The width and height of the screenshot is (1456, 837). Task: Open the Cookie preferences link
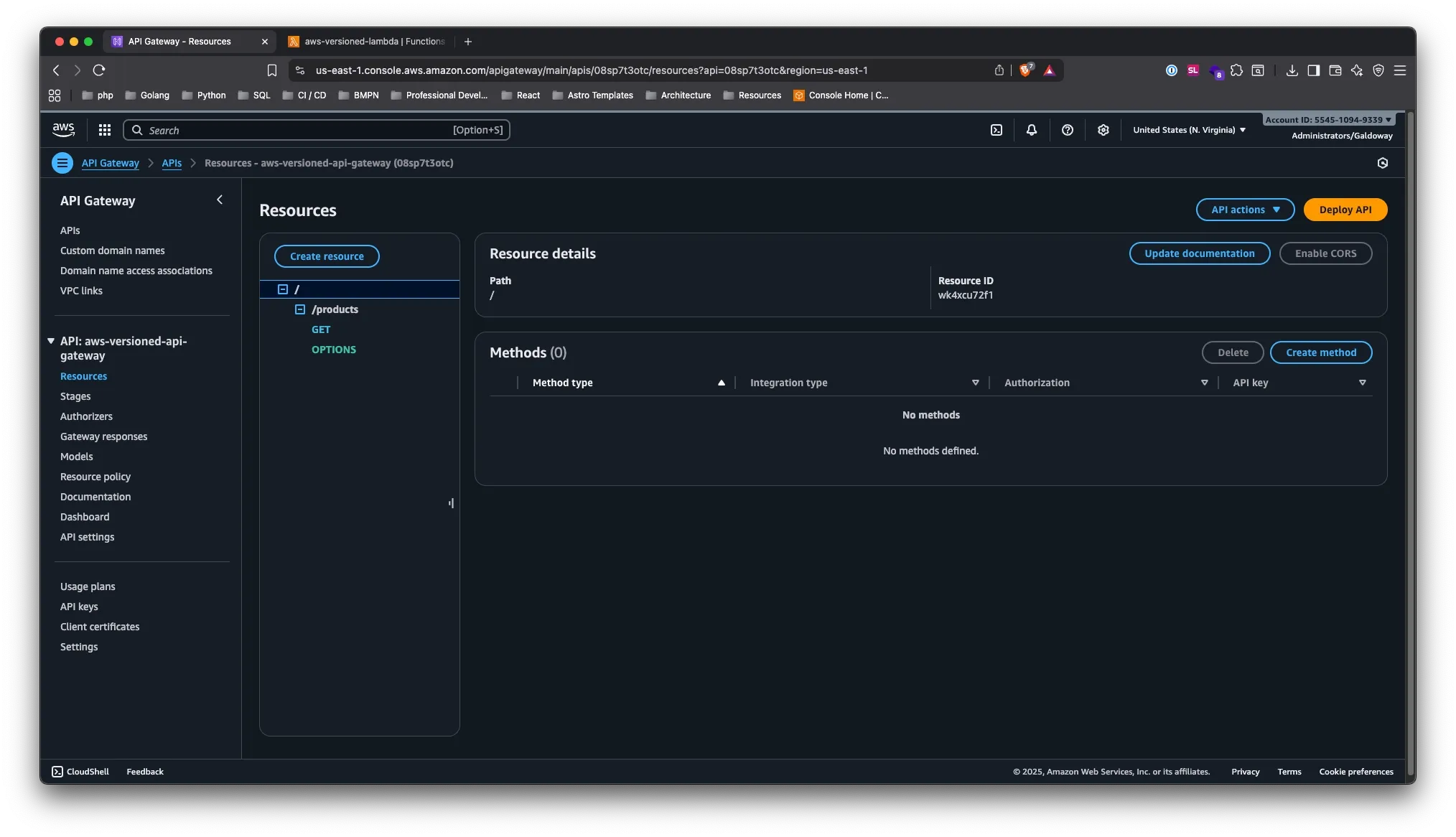(1355, 771)
